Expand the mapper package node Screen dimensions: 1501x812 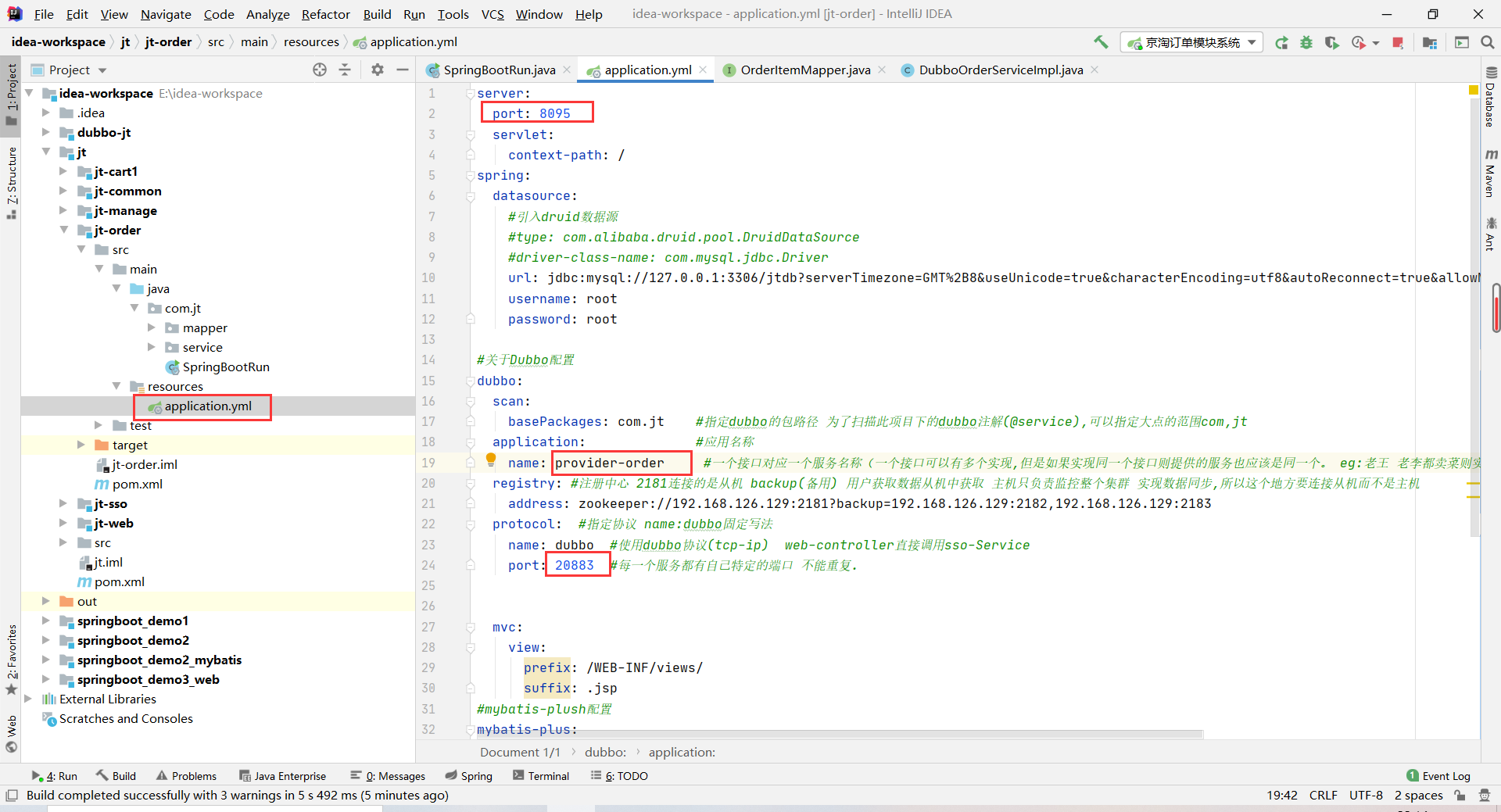[152, 327]
